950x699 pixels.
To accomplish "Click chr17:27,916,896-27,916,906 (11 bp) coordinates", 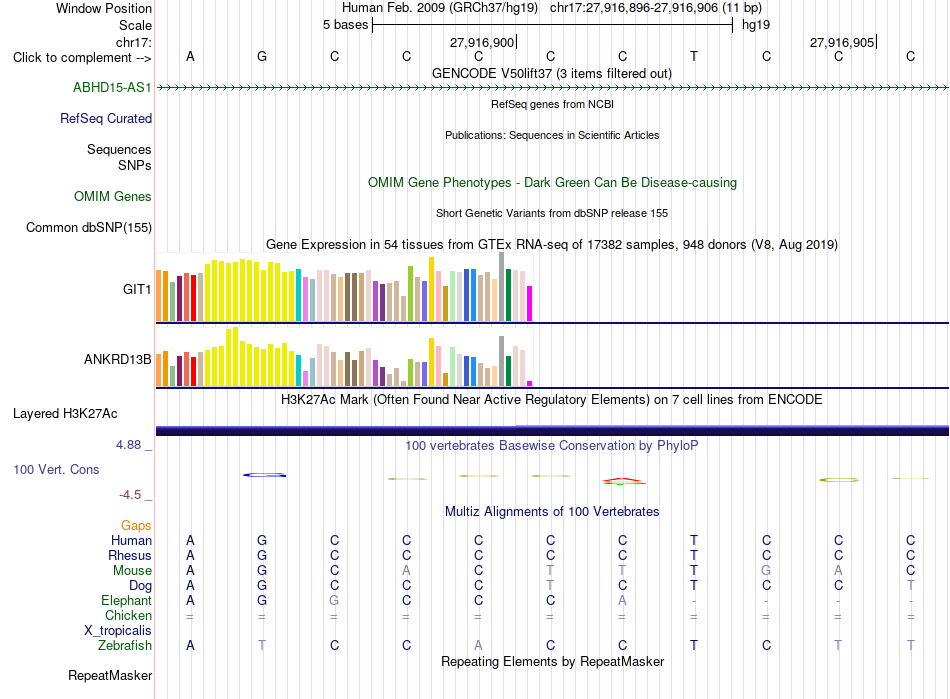I will (x=656, y=8).
